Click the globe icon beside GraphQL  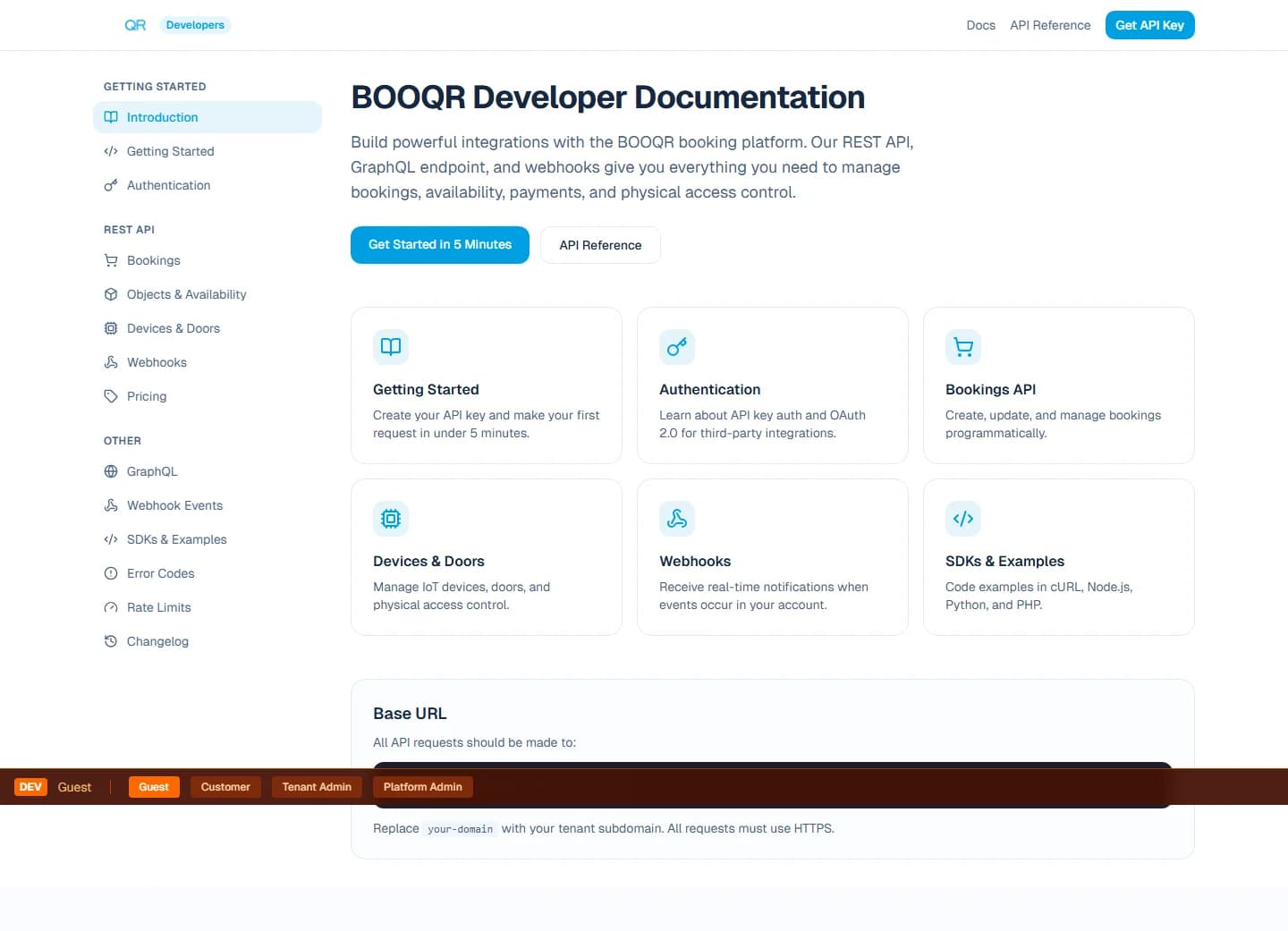(x=111, y=471)
